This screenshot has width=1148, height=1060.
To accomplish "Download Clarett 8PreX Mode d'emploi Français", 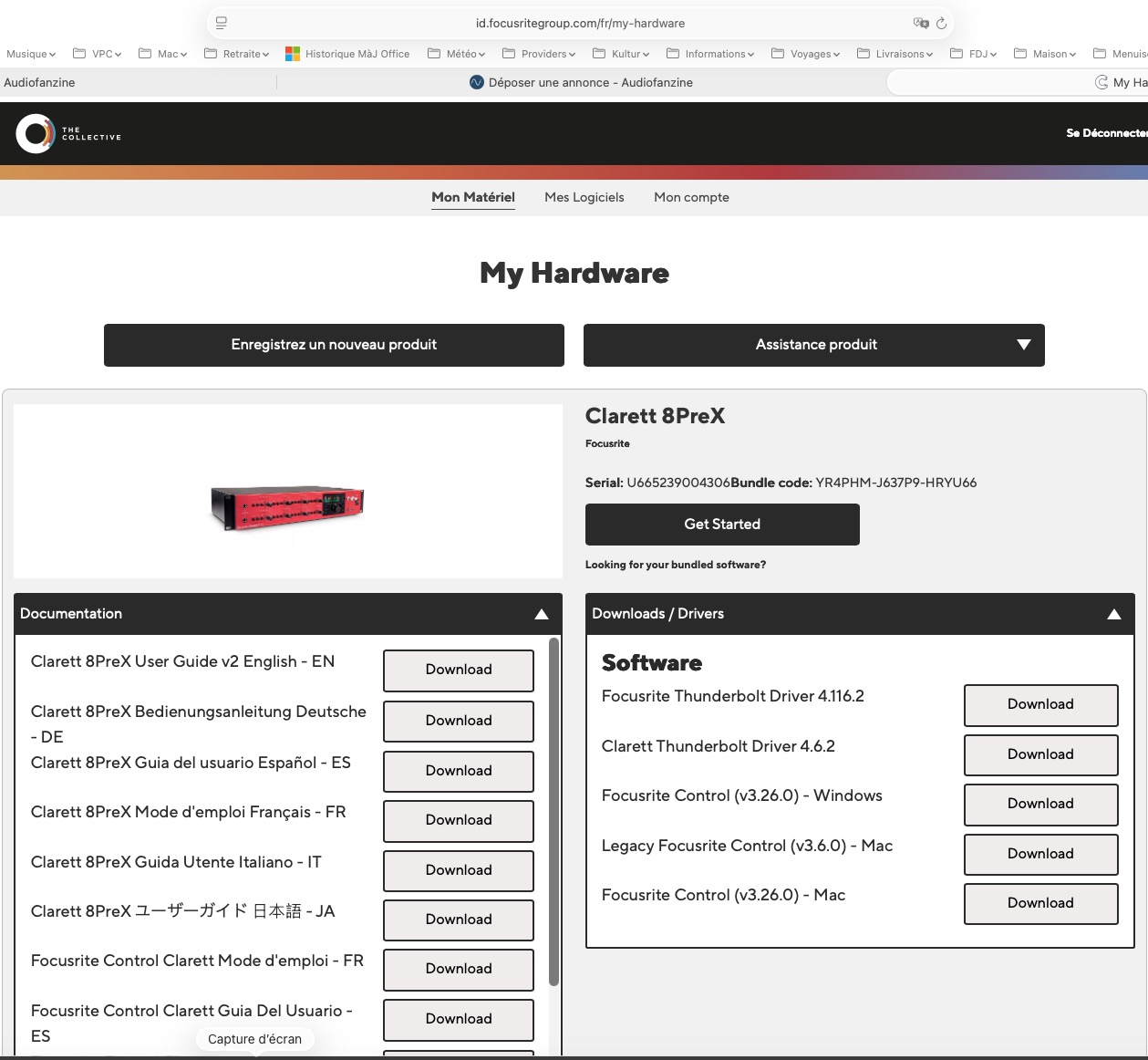I will click(x=459, y=821).
